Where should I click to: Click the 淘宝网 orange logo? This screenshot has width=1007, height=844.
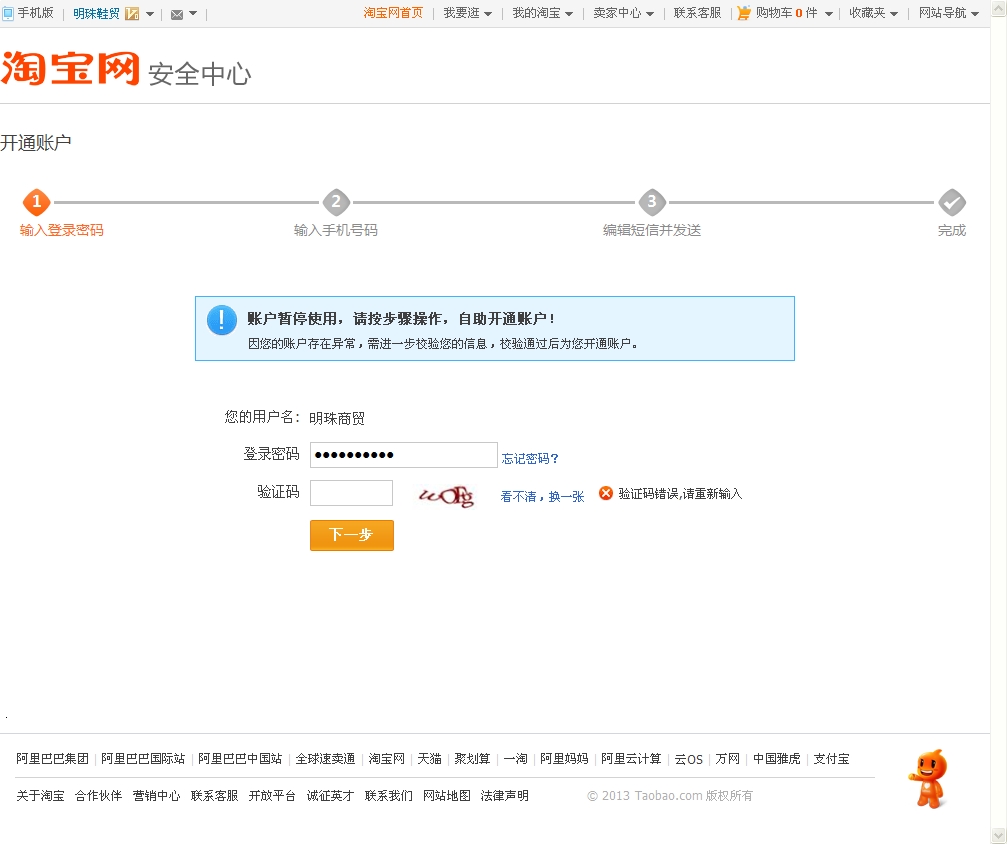pyautogui.click(x=70, y=68)
